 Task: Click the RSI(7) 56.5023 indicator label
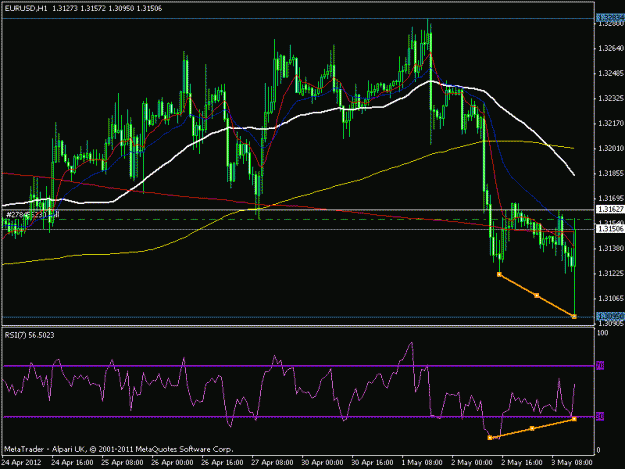tap(29, 335)
